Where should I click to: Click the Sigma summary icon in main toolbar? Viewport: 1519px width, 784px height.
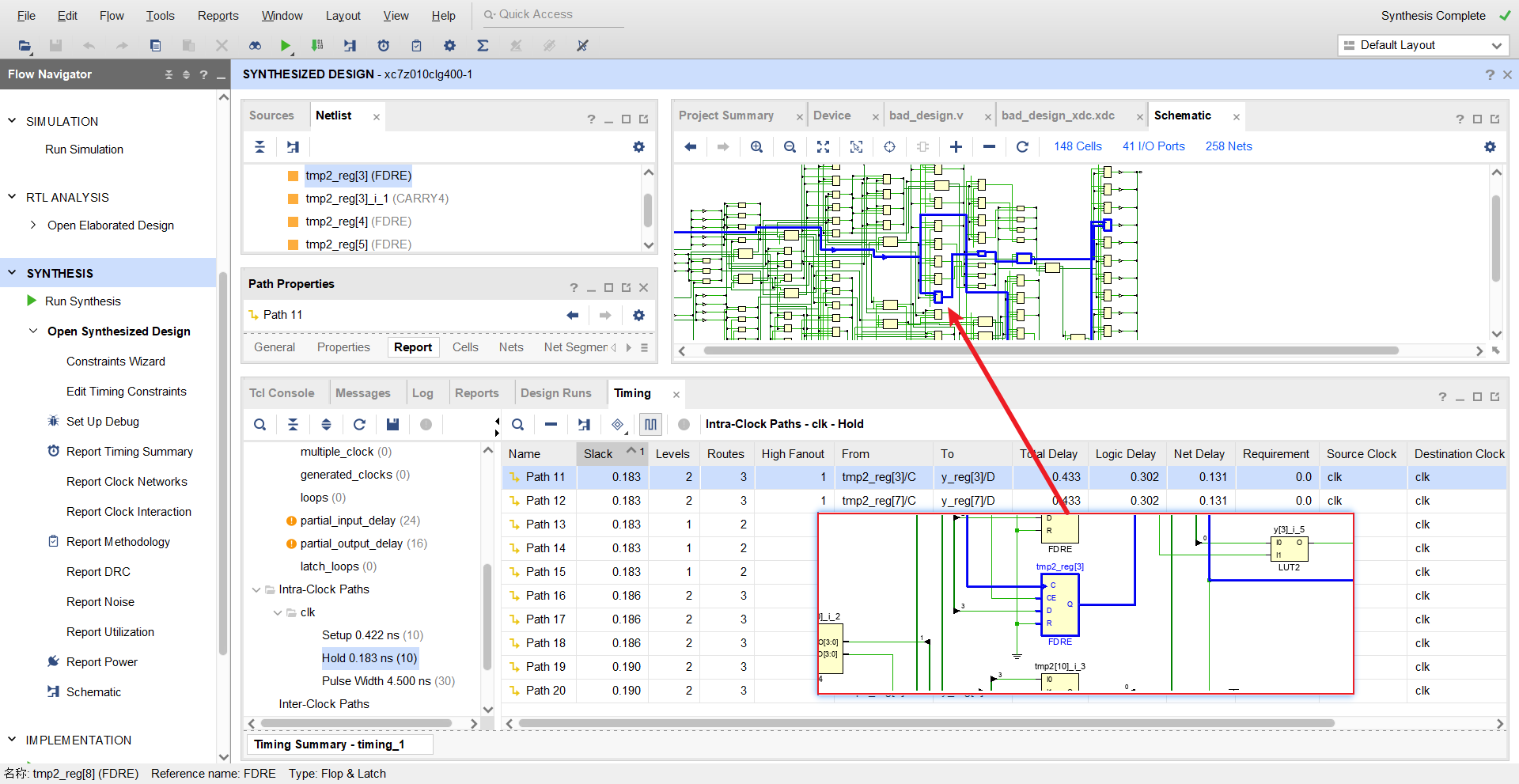(x=483, y=46)
